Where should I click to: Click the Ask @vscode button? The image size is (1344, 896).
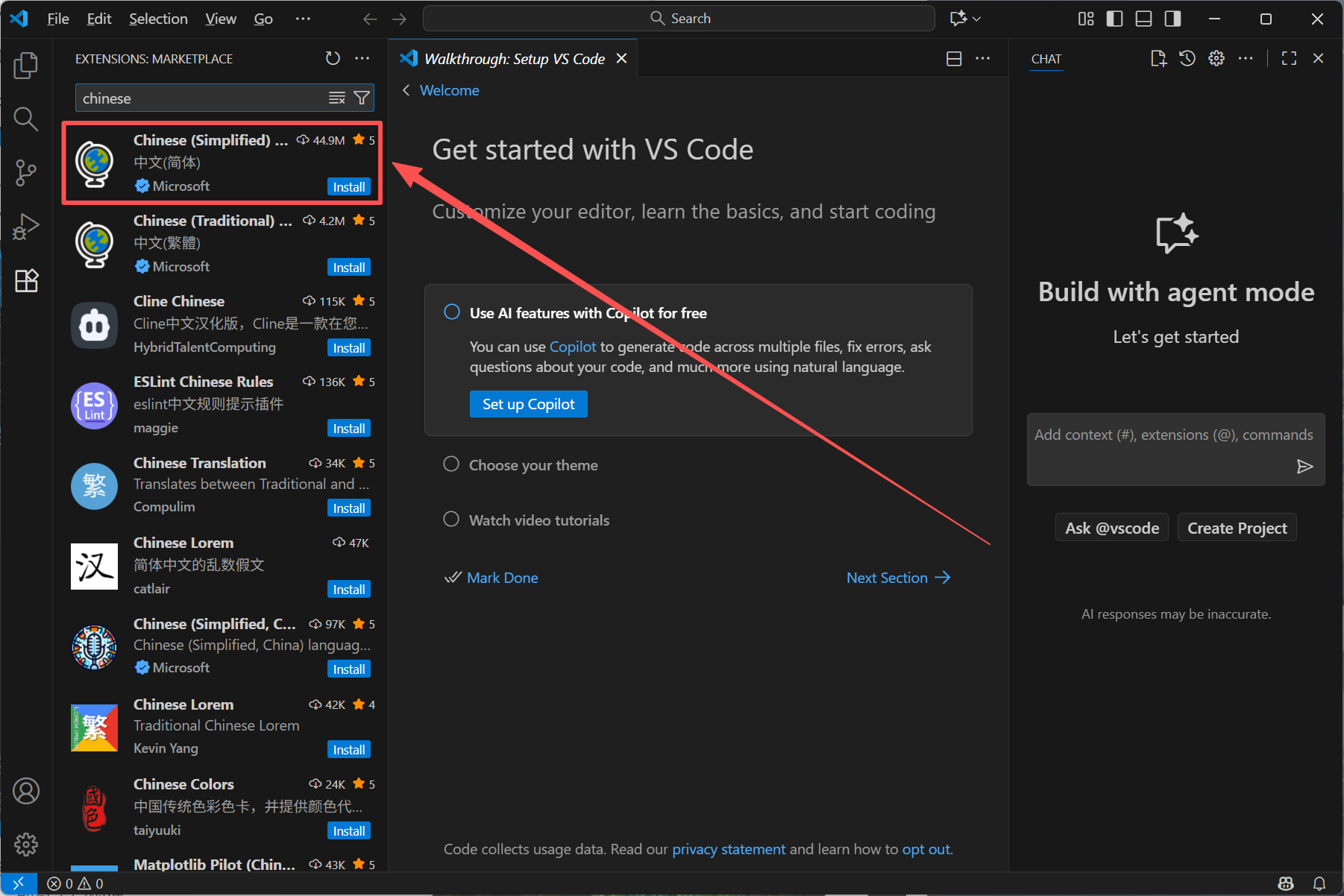[1112, 528]
